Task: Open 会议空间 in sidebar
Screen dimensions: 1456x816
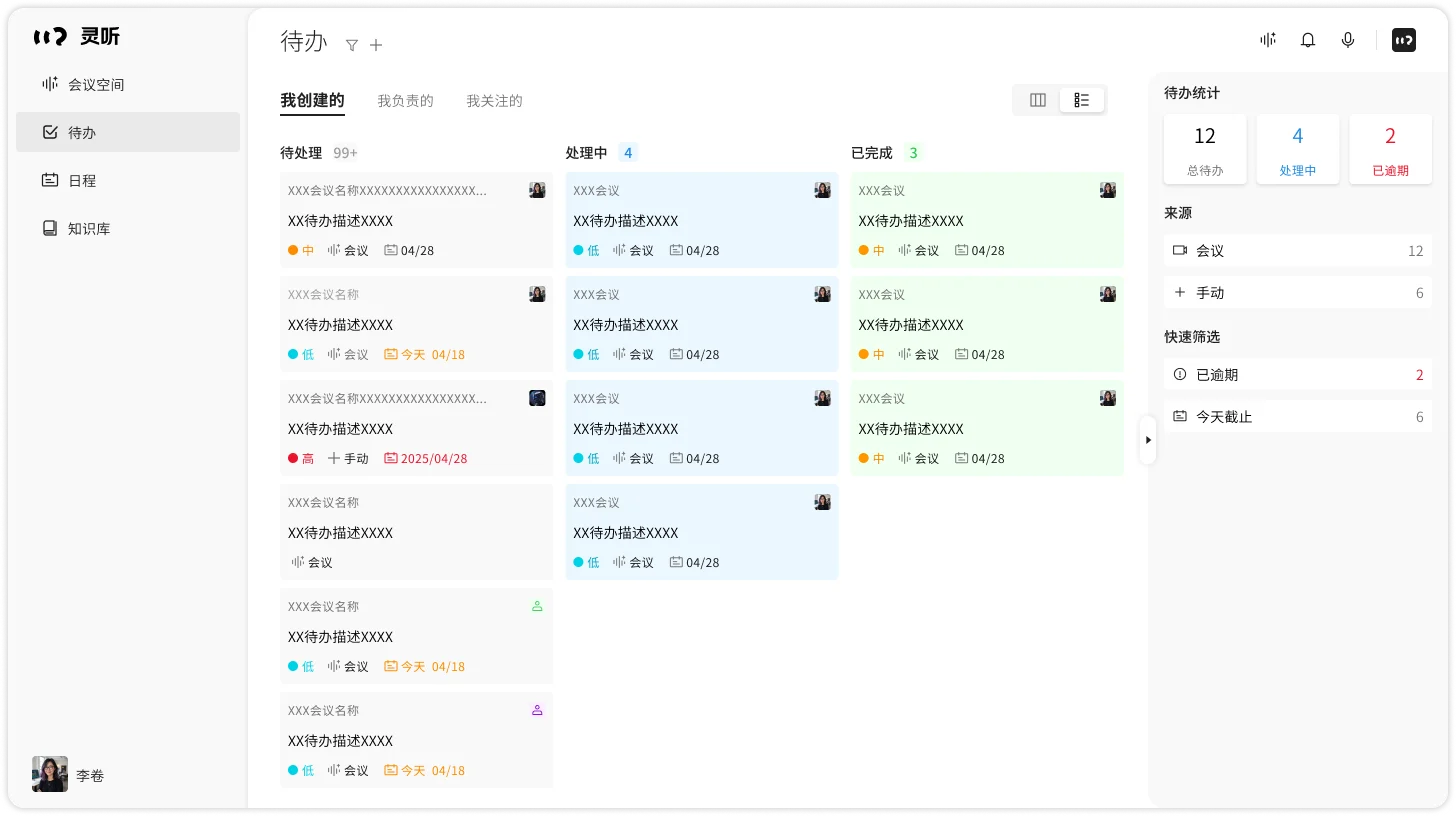Action: pyautogui.click(x=128, y=84)
